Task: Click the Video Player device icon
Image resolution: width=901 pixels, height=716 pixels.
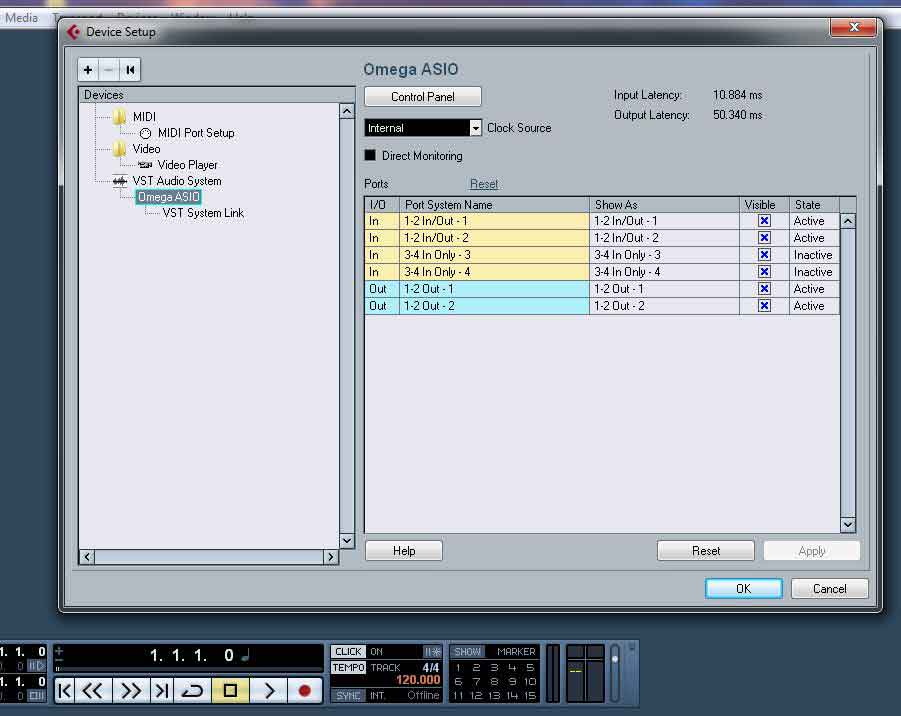Action: coord(145,165)
